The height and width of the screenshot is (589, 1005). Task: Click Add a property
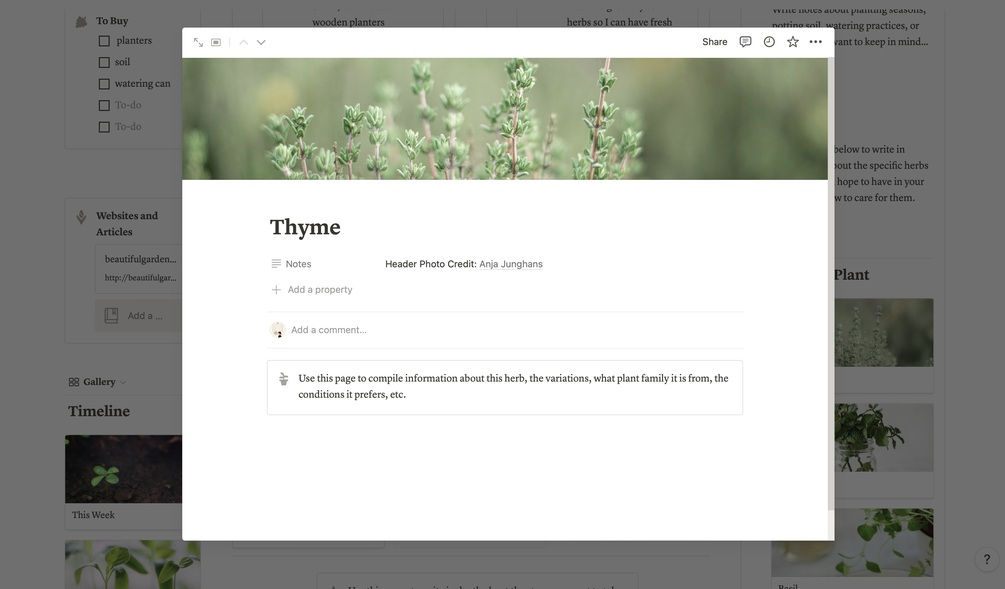click(x=312, y=290)
